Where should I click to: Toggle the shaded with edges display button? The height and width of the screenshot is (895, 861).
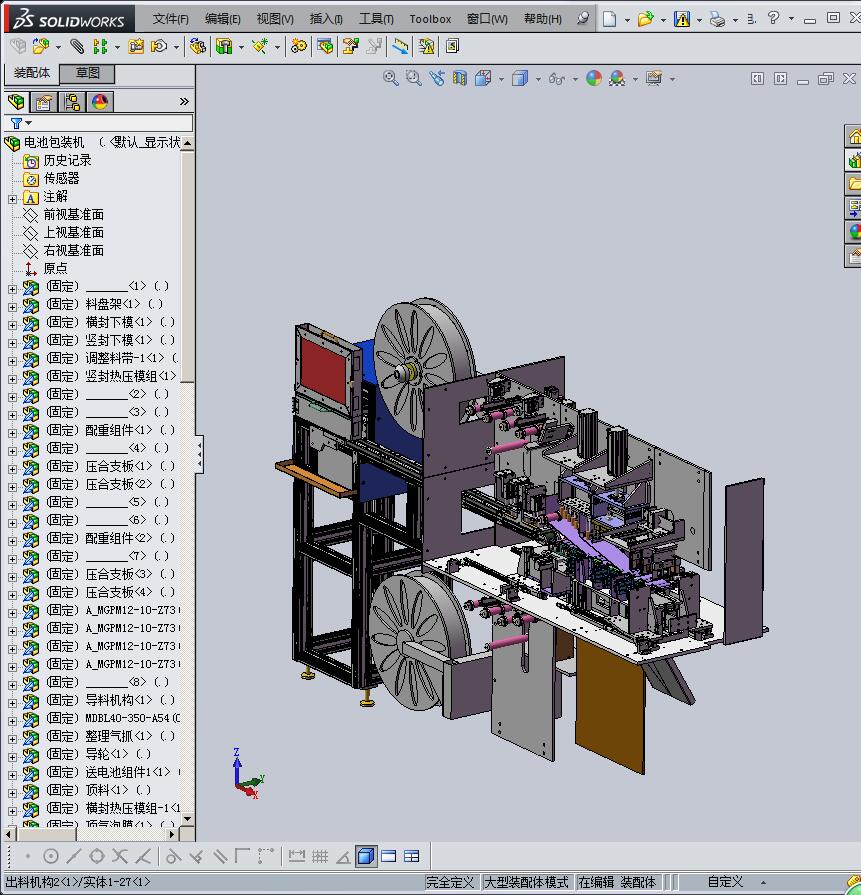click(x=365, y=856)
